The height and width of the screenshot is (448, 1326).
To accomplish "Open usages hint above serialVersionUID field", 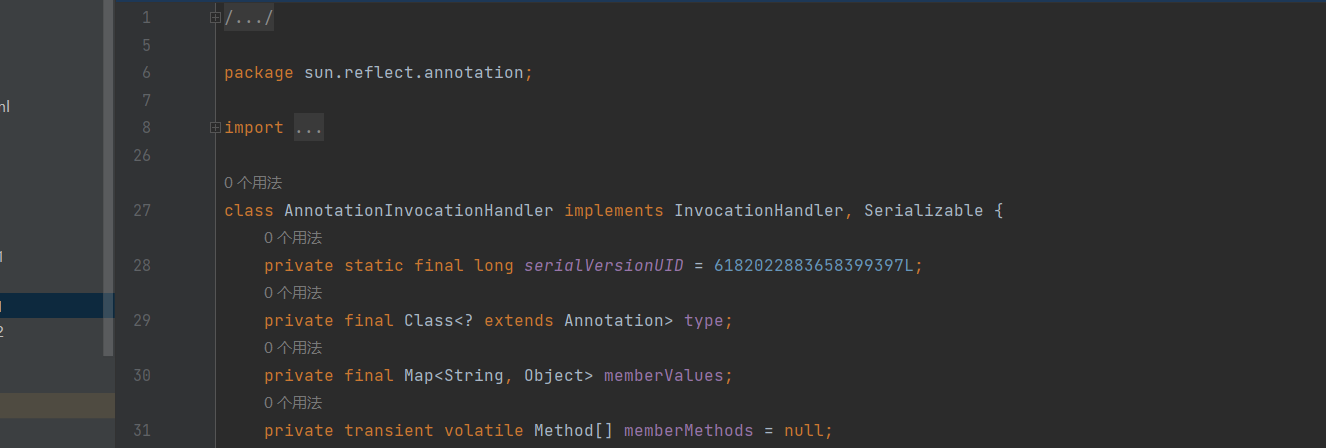I will 293,238.
